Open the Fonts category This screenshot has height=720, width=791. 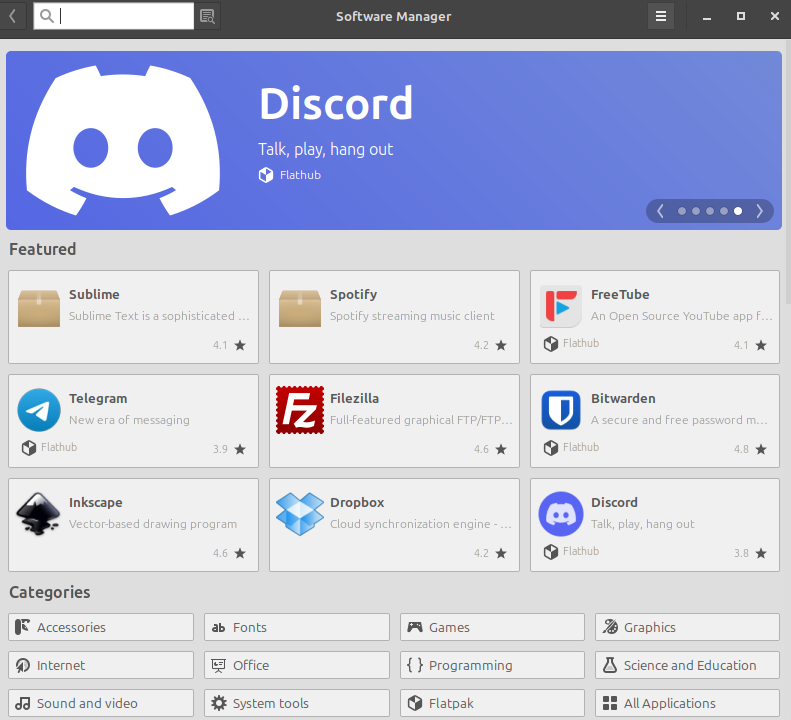(297, 627)
